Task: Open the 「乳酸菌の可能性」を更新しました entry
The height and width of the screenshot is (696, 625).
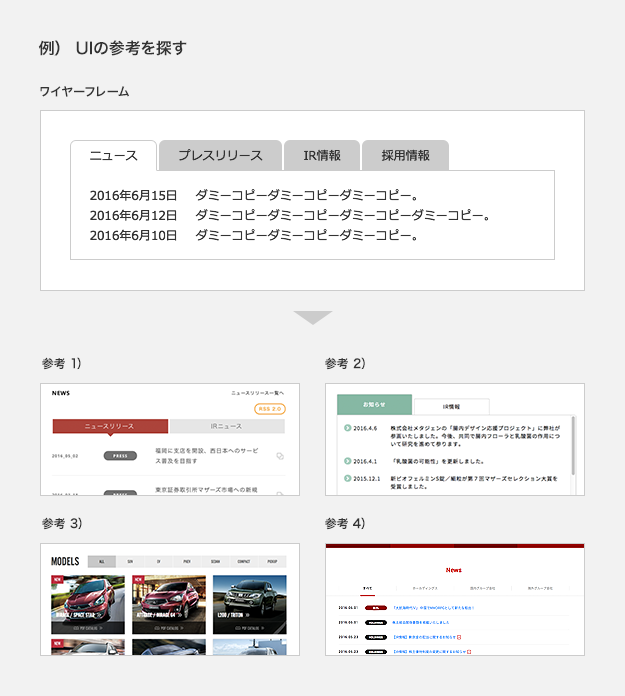Action: pyautogui.click(x=437, y=462)
